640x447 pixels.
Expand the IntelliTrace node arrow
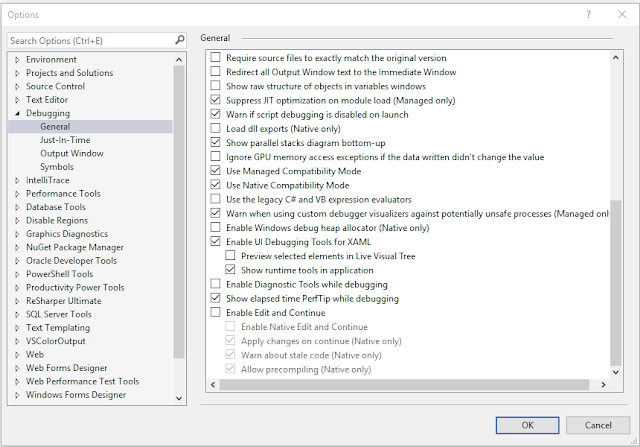[17, 181]
